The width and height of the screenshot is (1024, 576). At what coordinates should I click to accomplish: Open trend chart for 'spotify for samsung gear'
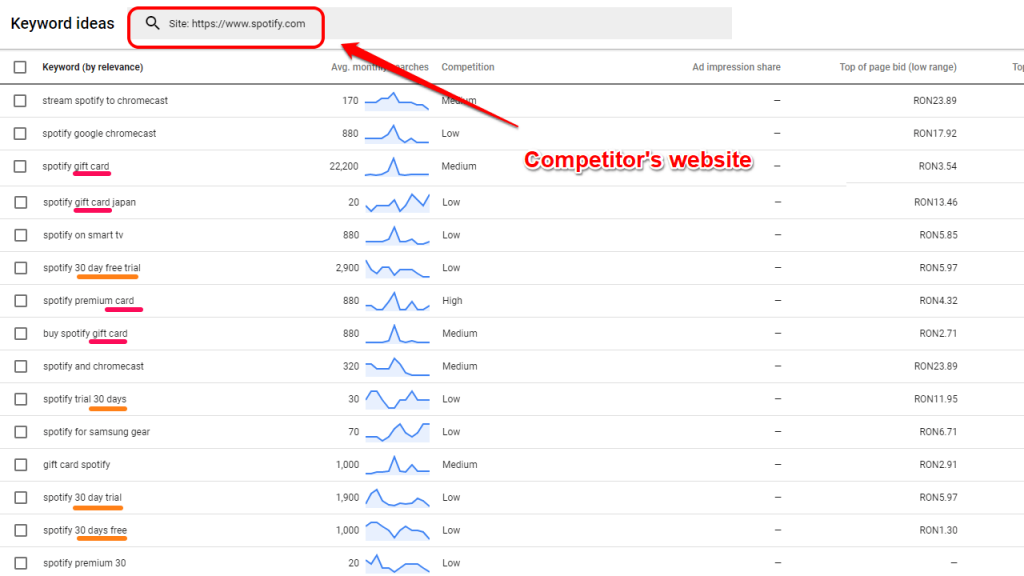(397, 432)
